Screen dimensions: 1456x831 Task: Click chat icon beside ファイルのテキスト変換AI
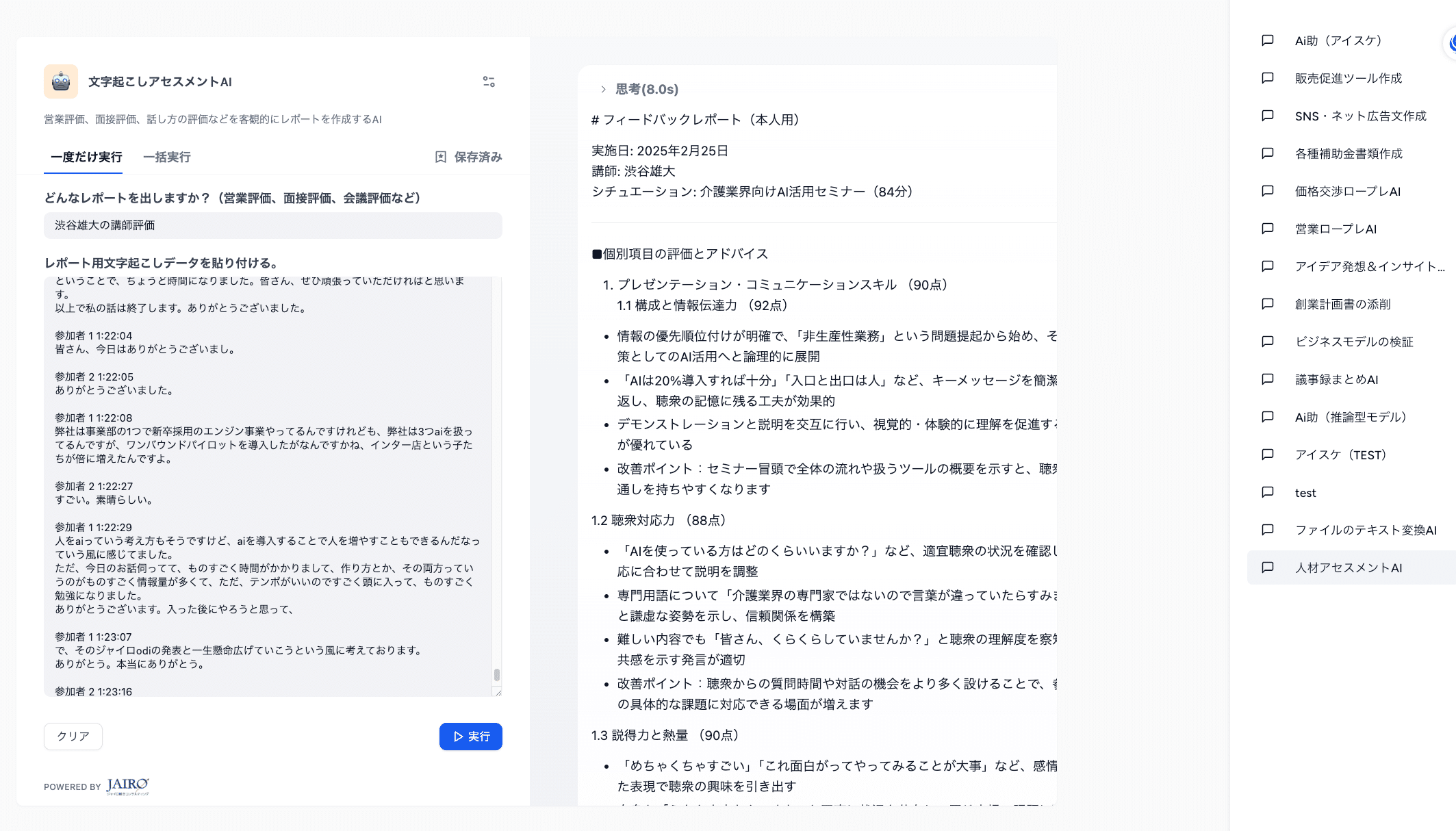(1268, 530)
